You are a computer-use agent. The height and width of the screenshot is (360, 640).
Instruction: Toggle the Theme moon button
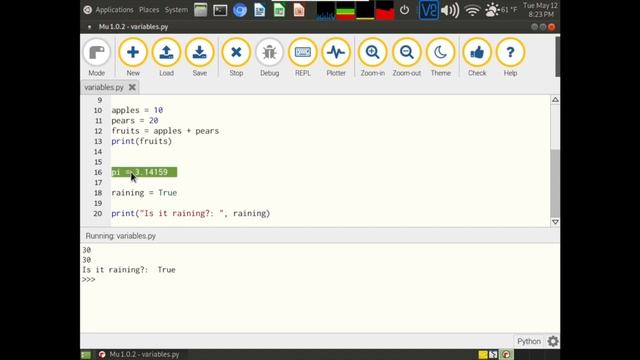440,57
